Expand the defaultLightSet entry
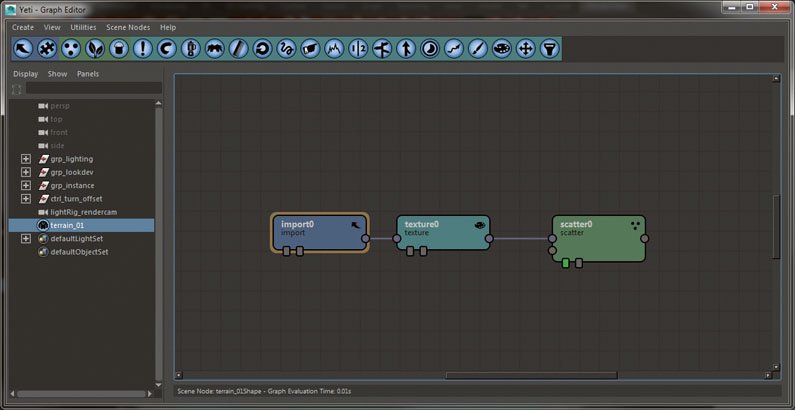 [26, 238]
